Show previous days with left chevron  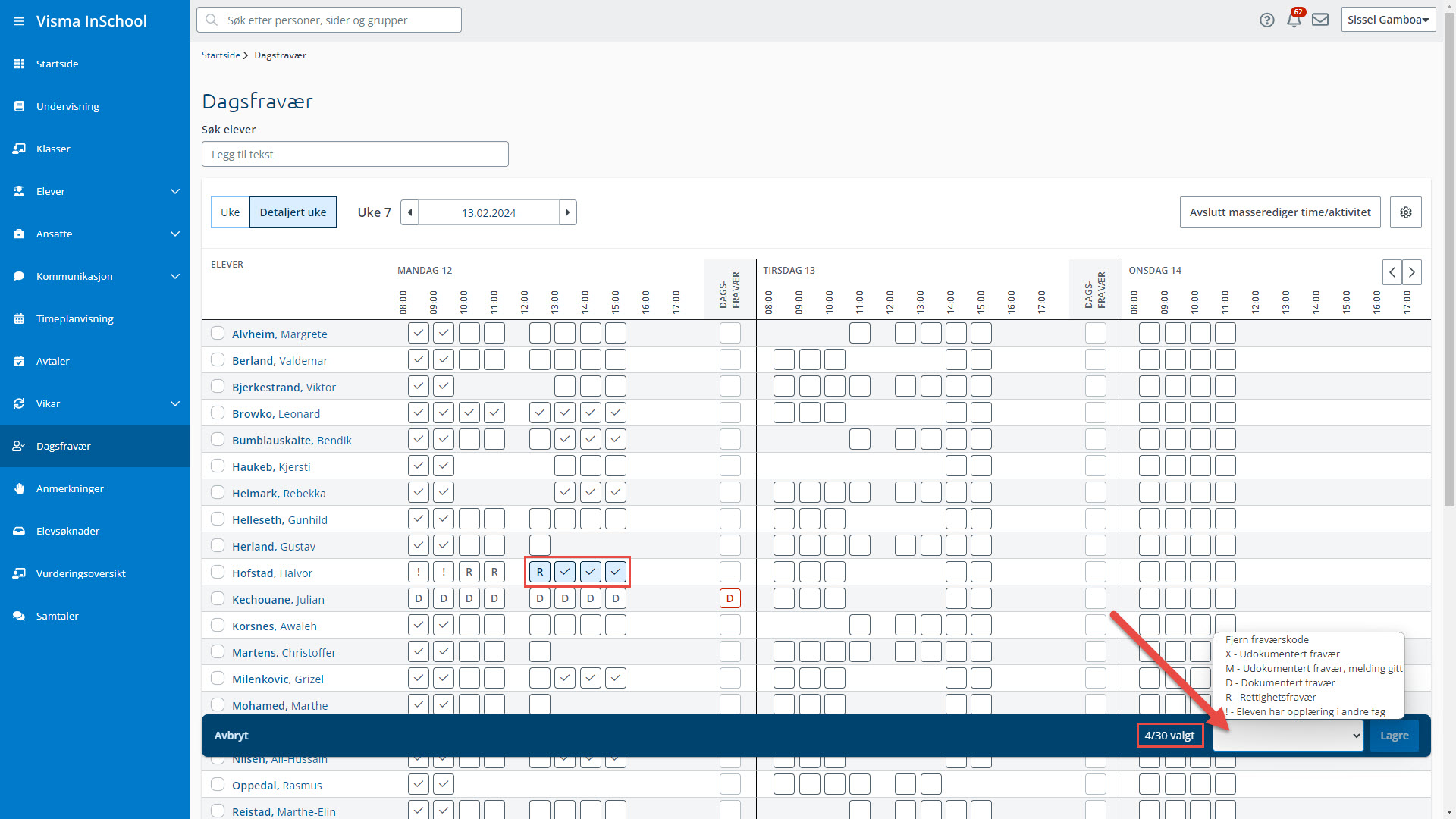tap(1392, 272)
